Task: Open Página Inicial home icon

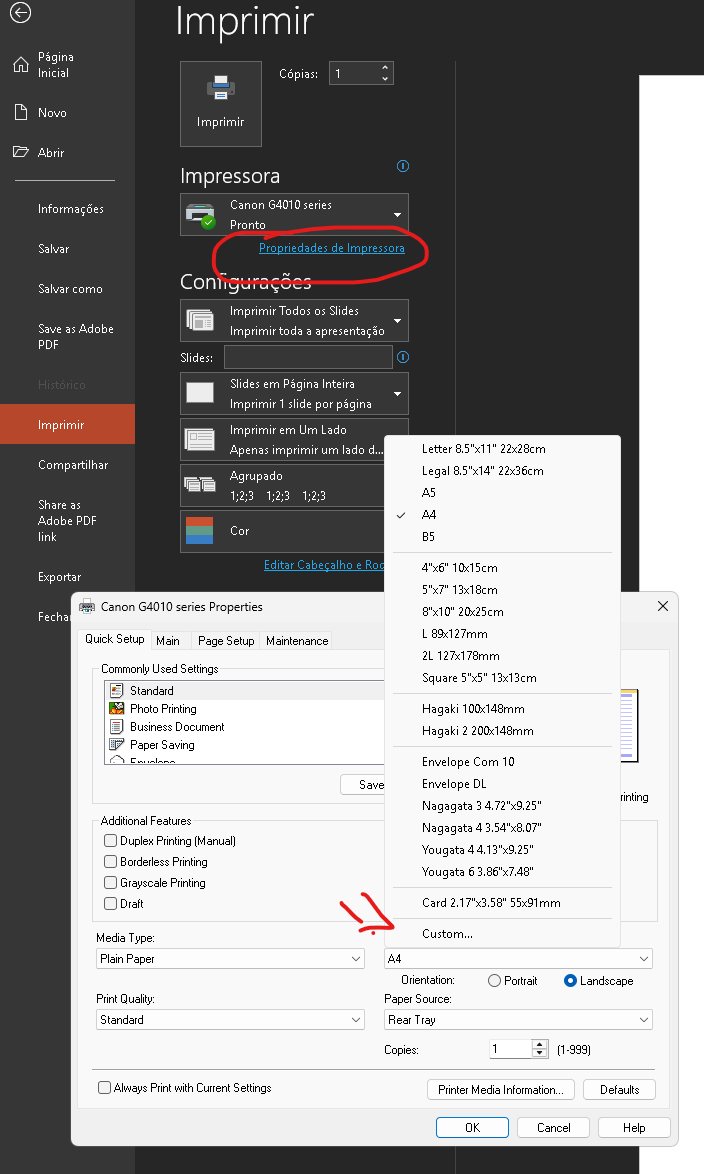Action: 21,65
